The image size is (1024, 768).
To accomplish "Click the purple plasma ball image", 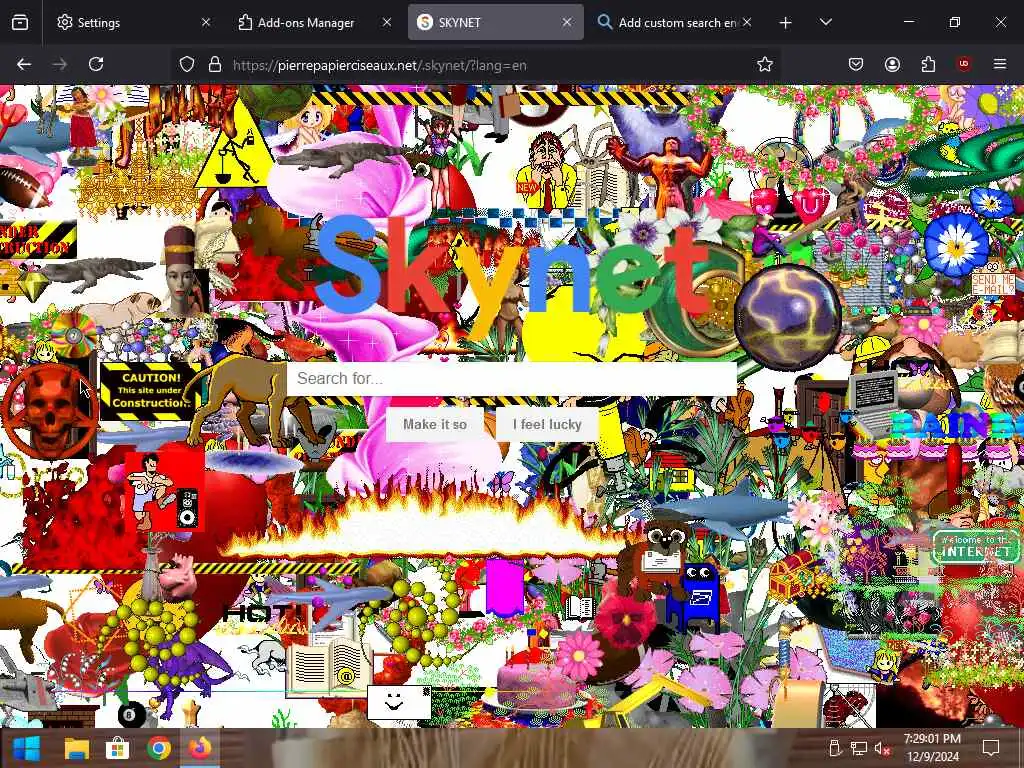I will tap(788, 315).
